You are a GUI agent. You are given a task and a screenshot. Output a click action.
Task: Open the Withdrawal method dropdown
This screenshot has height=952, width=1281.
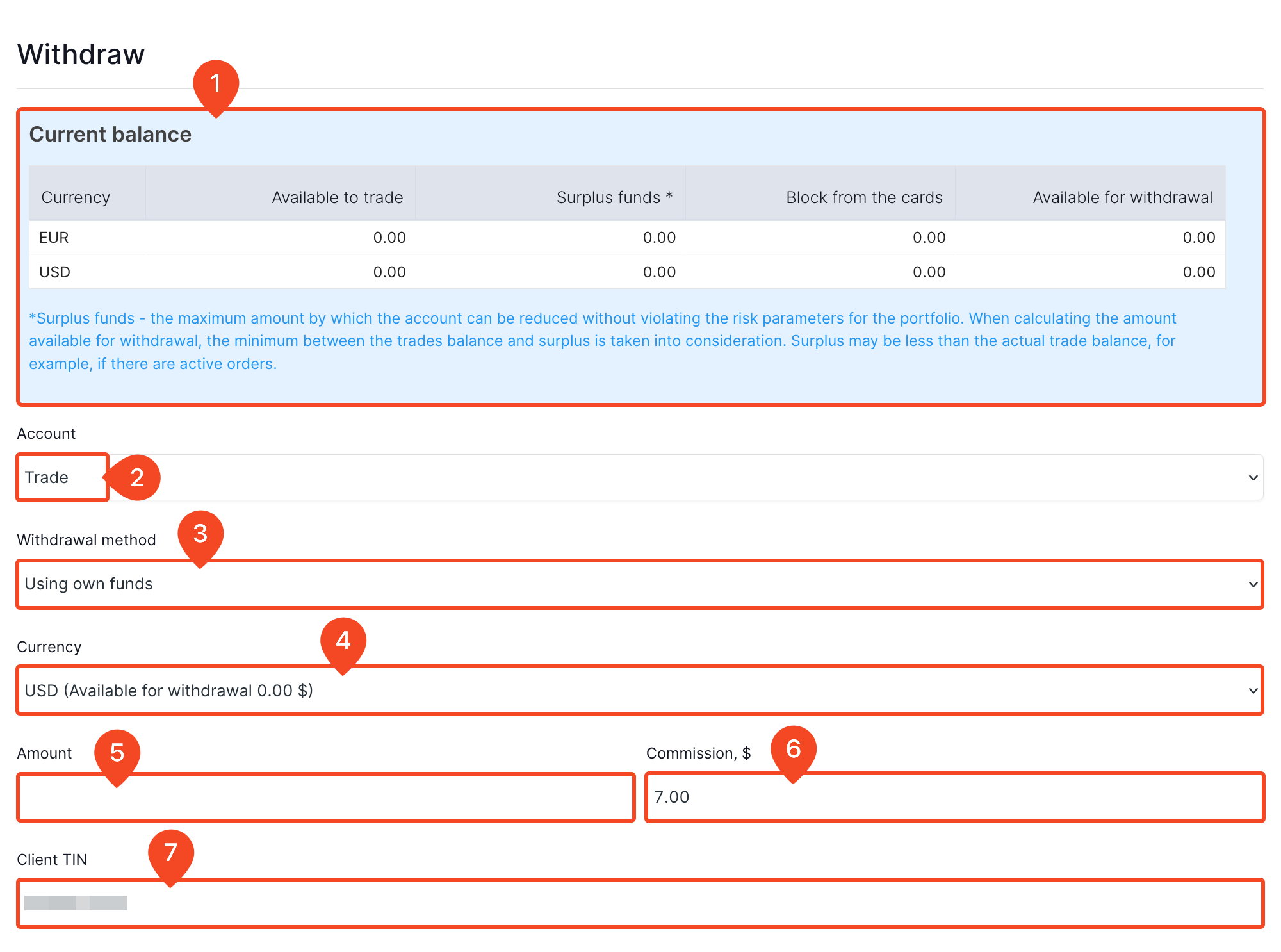[x=640, y=584]
